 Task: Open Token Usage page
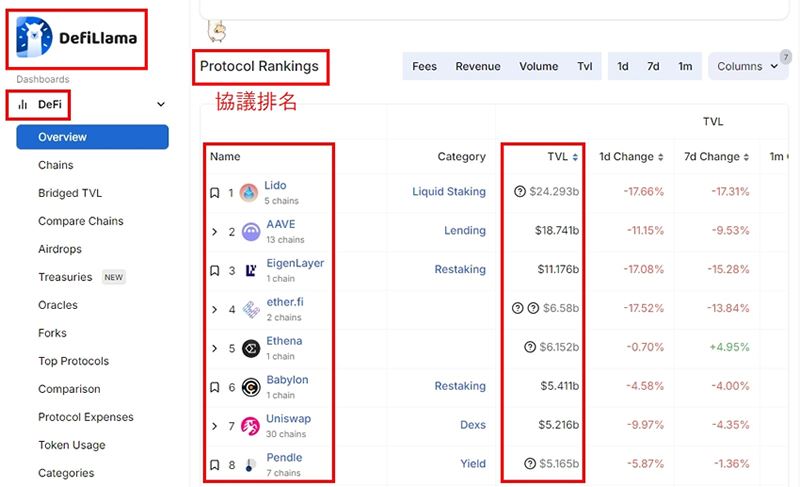point(71,445)
